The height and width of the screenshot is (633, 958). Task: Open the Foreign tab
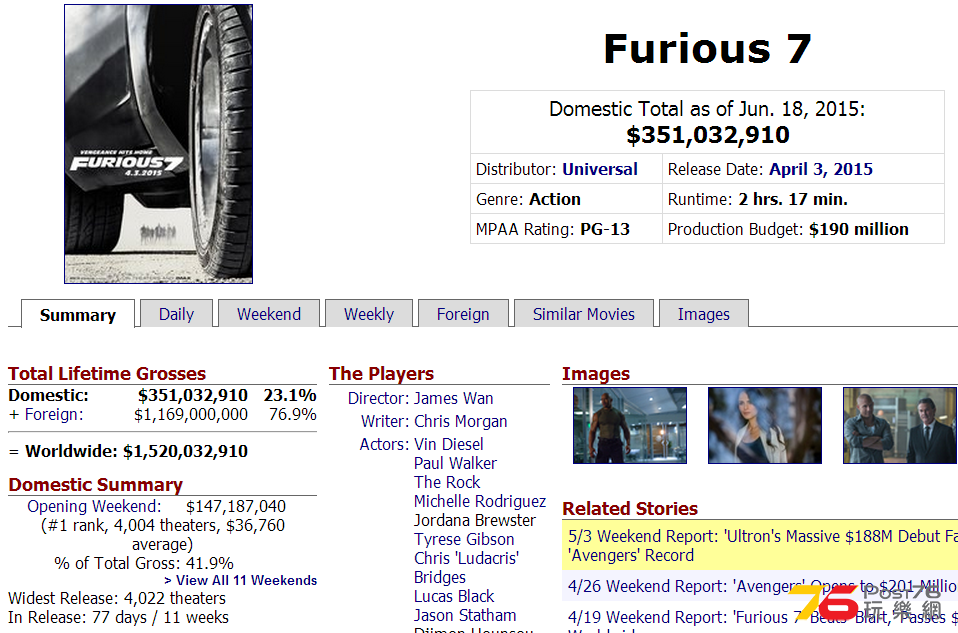(x=463, y=314)
